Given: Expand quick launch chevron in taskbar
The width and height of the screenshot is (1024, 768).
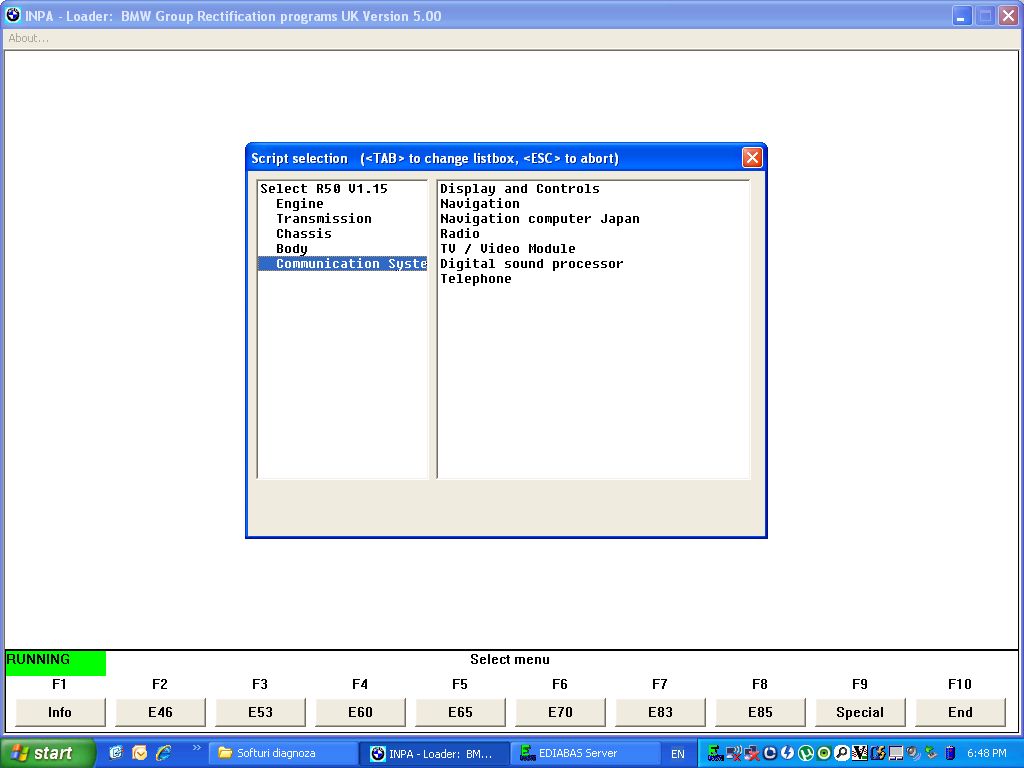Looking at the screenshot, I should click(196, 748).
